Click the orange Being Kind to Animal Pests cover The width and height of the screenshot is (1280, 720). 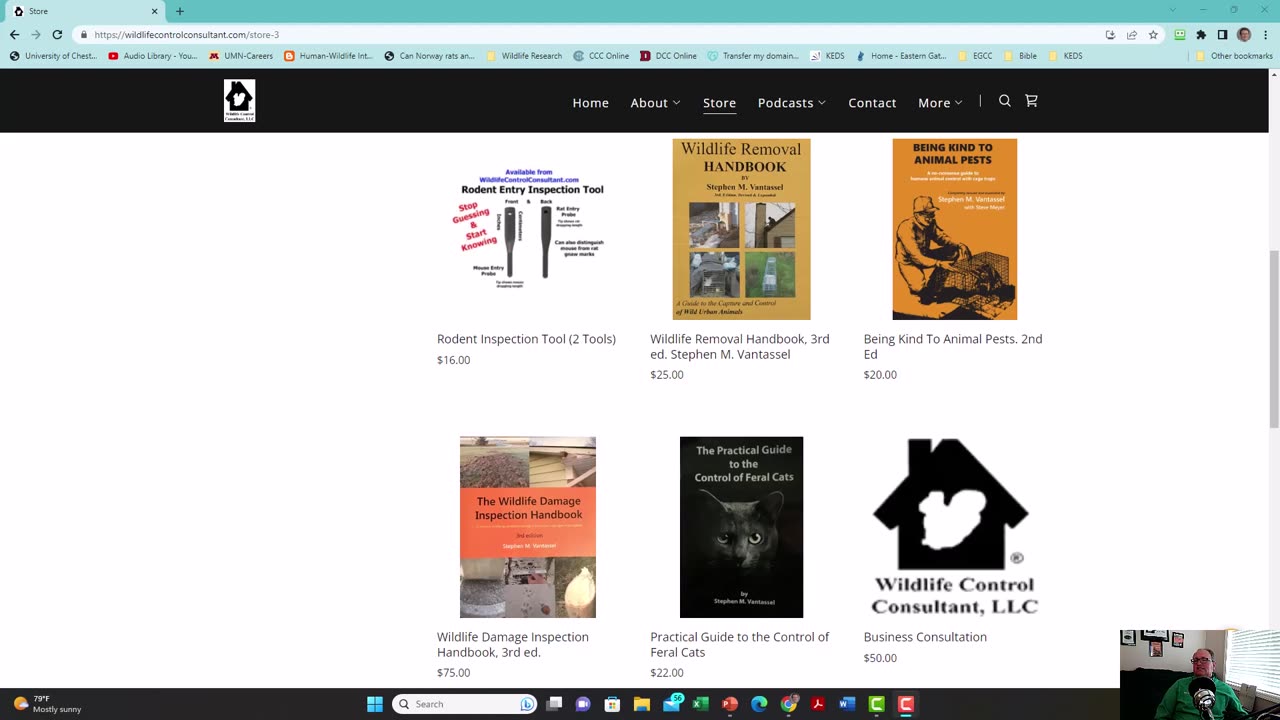[x=955, y=229]
